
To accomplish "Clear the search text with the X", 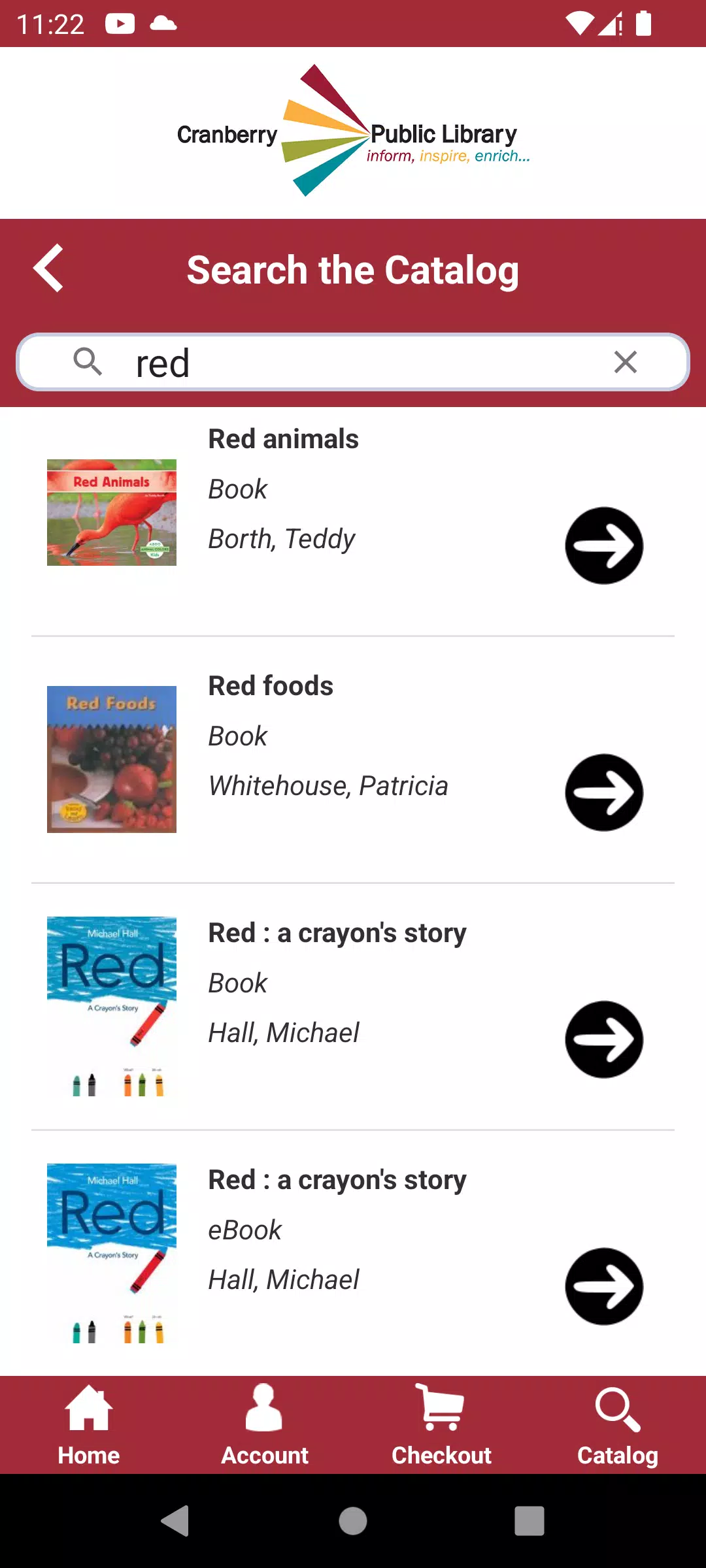I will pos(626,362).
